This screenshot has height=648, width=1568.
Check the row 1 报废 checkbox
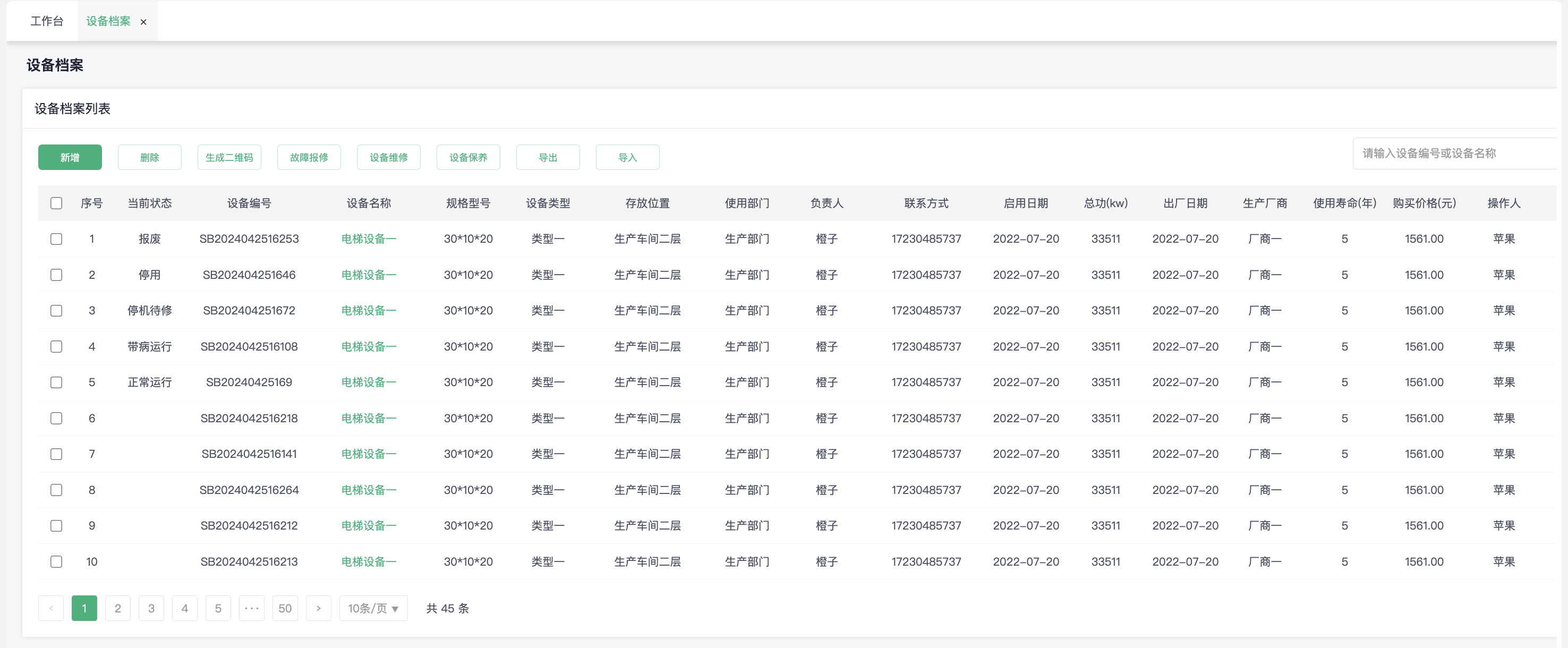click(x=56, y=239)
